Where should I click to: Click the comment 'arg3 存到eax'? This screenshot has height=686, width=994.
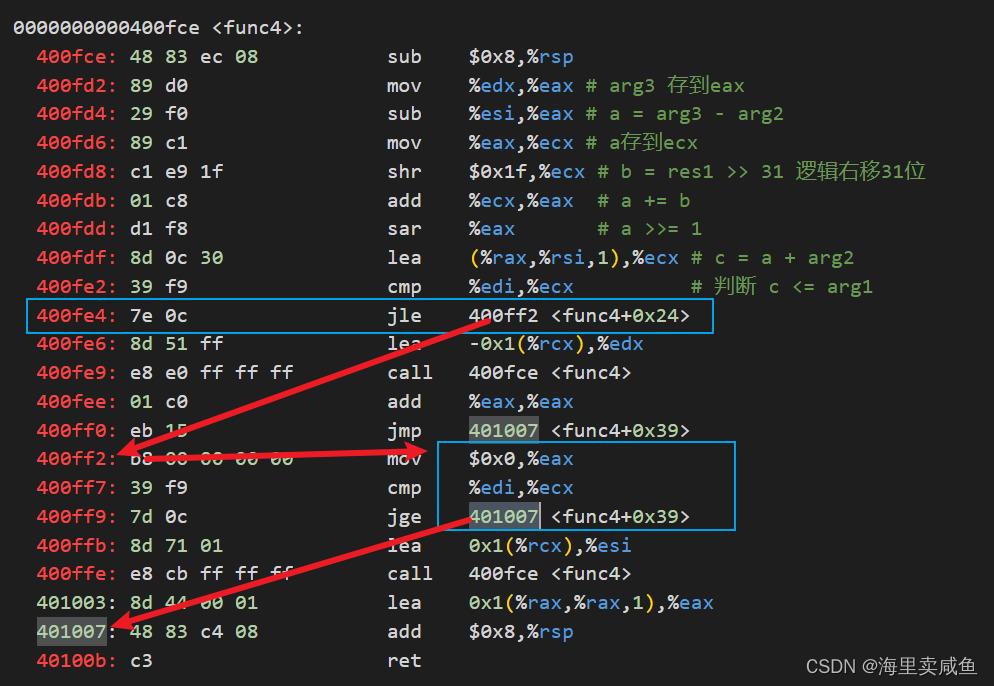677,86
